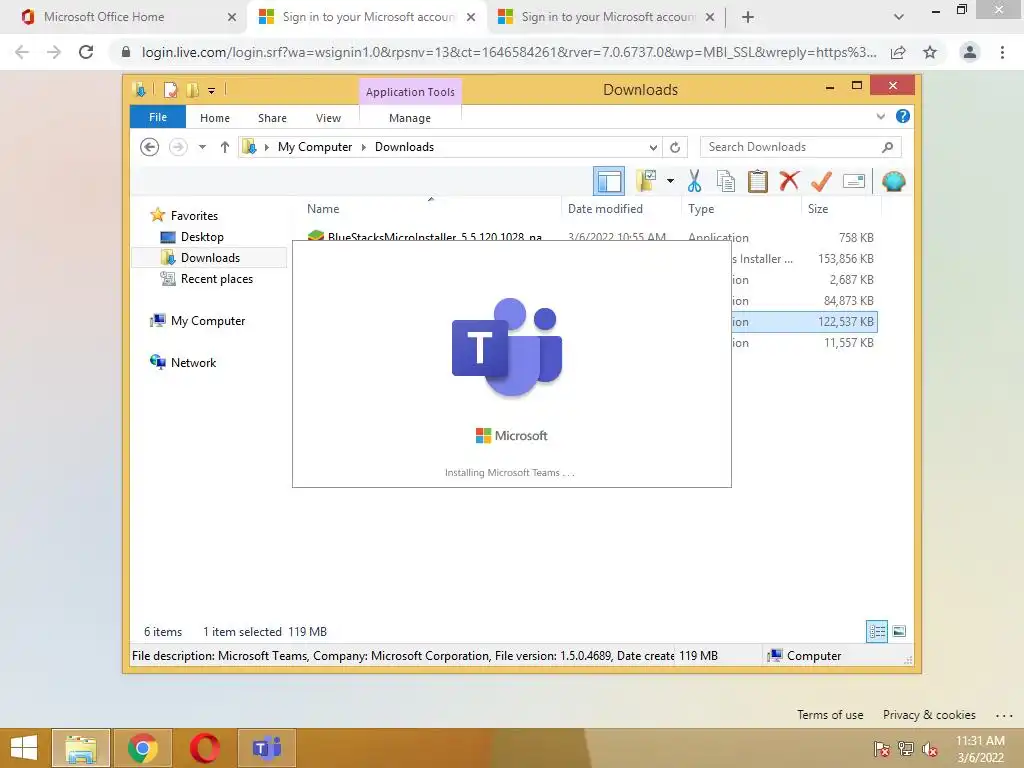Click the red X Delete icon
The width and height of the screenshot is (1024, 768).
coord(790,181)
